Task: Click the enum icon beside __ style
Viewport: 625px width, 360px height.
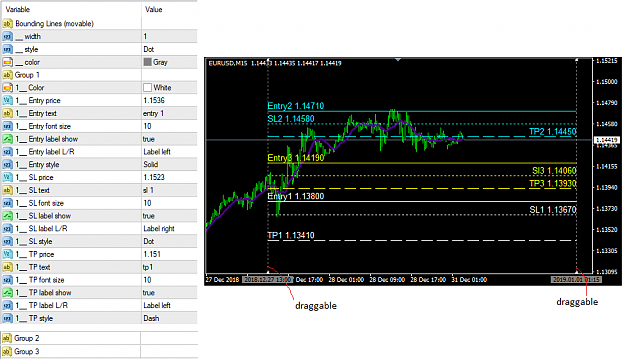Action: [8, 49]
